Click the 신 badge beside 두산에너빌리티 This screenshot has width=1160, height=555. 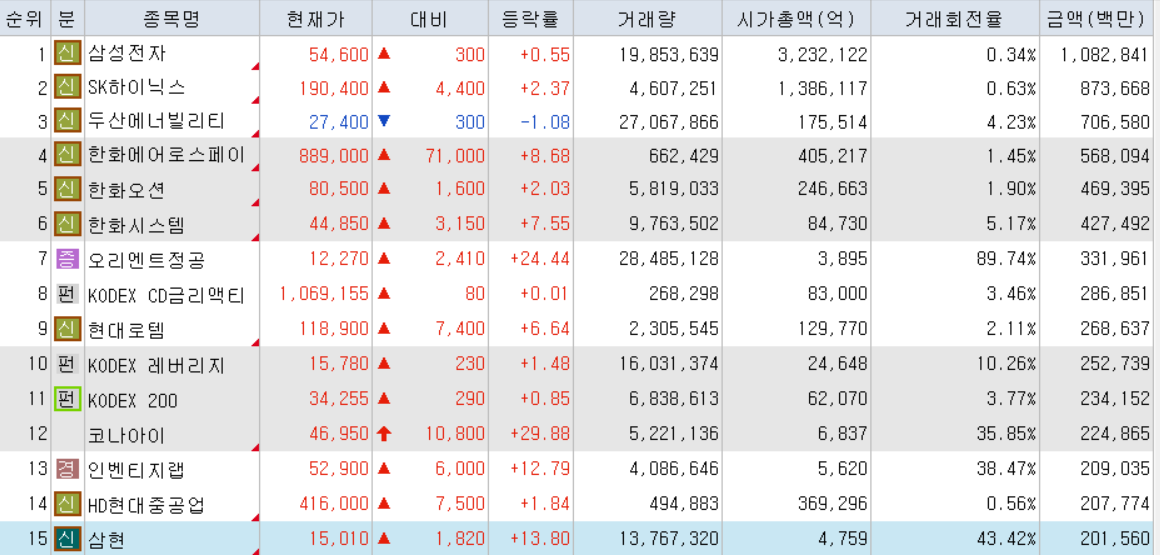click(67, 121)
